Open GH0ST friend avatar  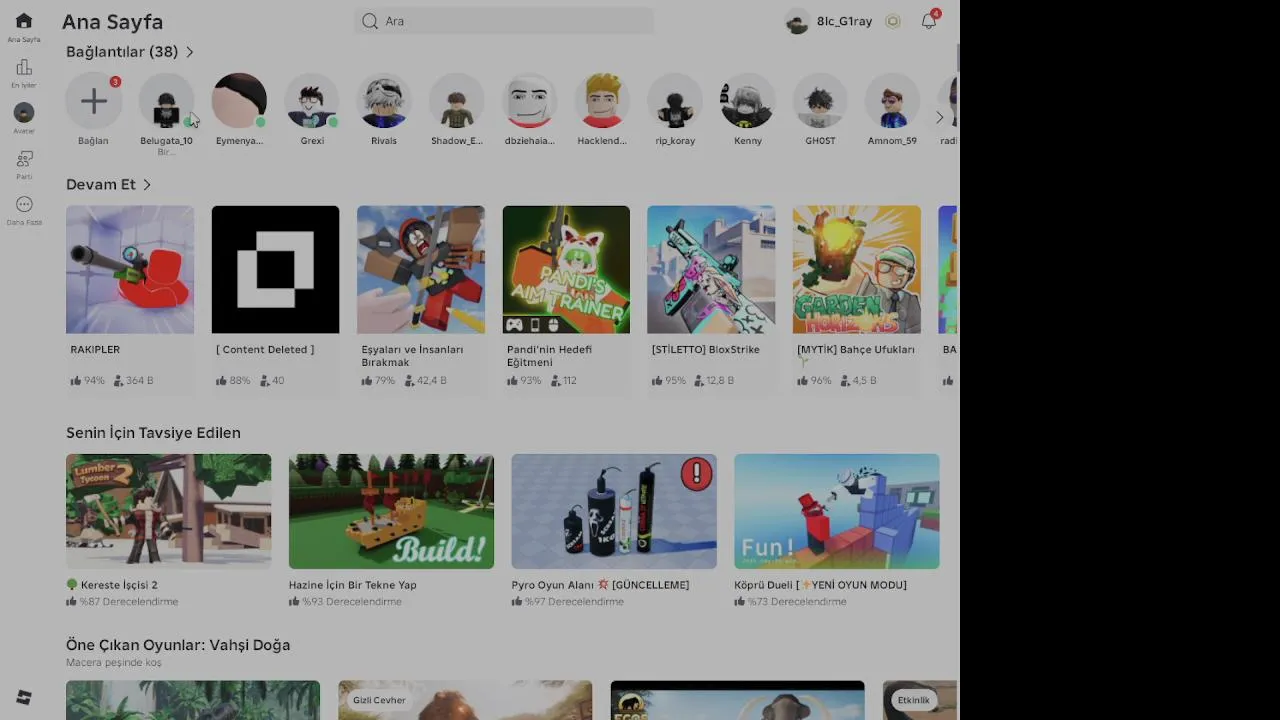click(820, 100)
